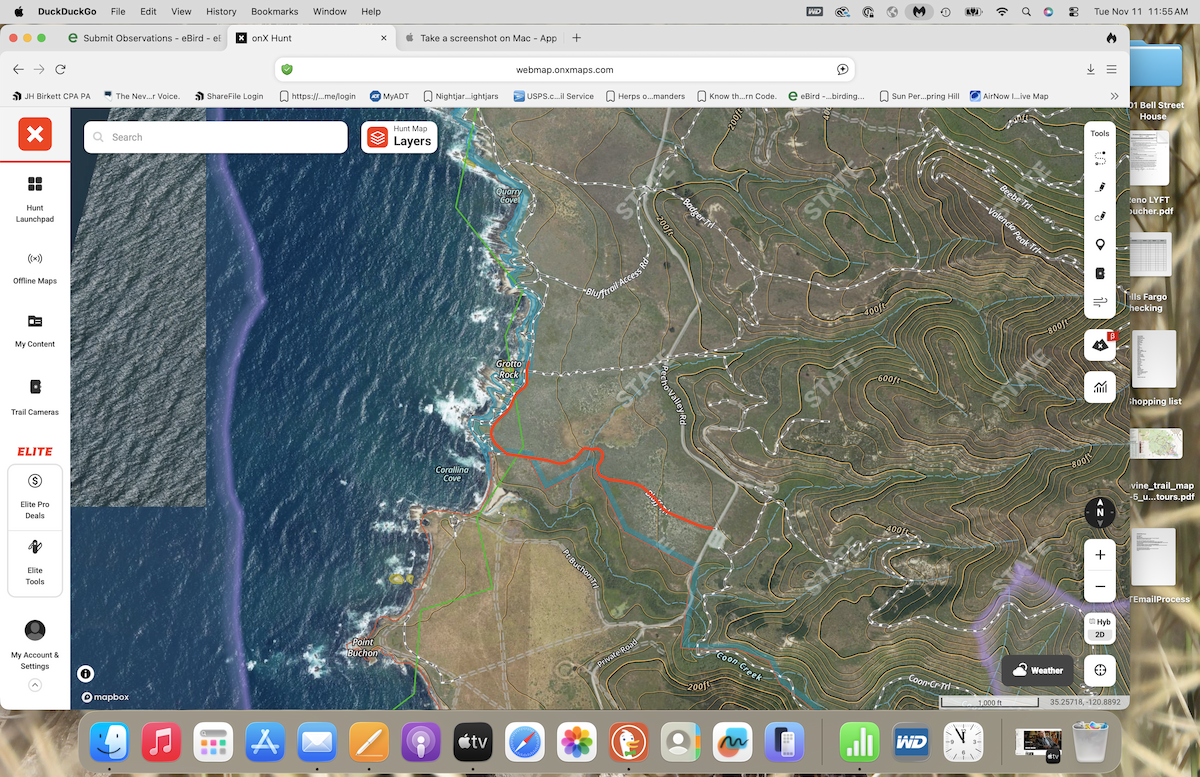
Task: Open the Waypoint pin tool
Action: (1100, 244)
